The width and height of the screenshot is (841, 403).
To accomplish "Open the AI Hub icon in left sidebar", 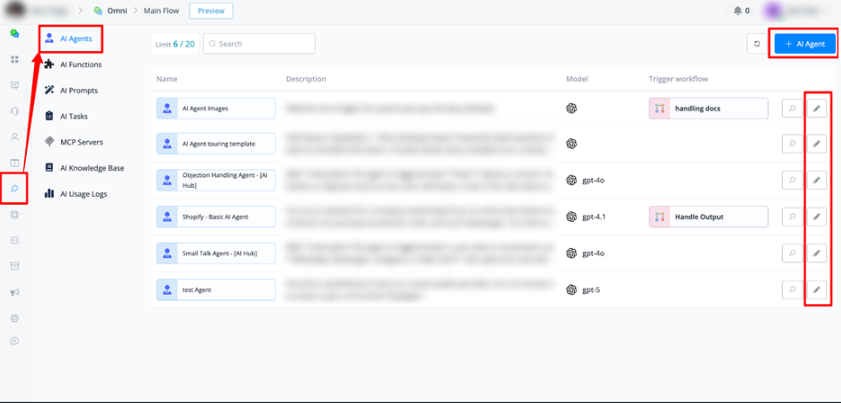I will pos(15,188).
